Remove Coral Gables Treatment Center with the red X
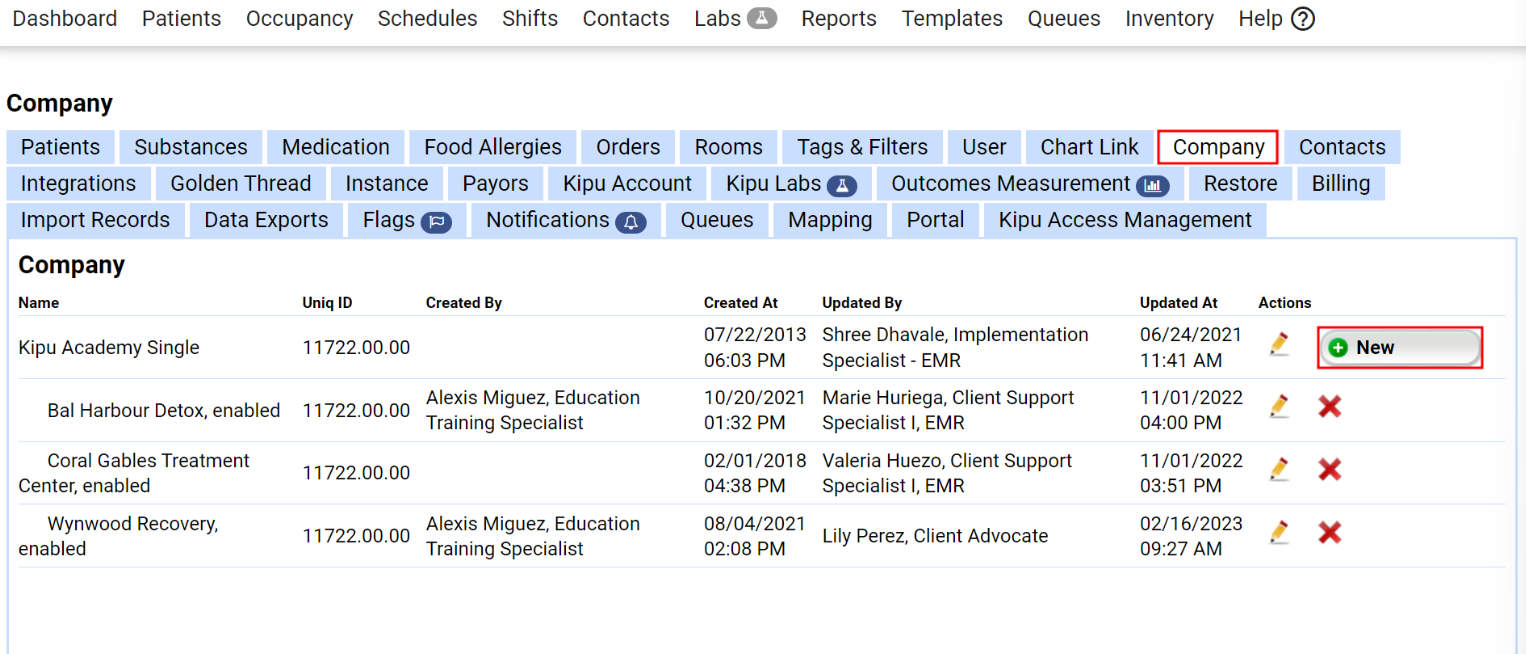 pos(1330,468)
